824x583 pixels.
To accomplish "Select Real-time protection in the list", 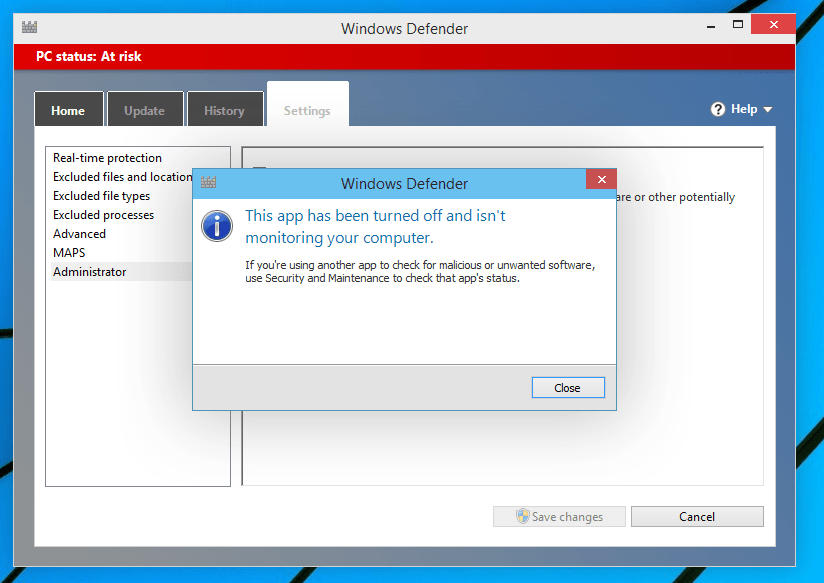I will point(107,158).
